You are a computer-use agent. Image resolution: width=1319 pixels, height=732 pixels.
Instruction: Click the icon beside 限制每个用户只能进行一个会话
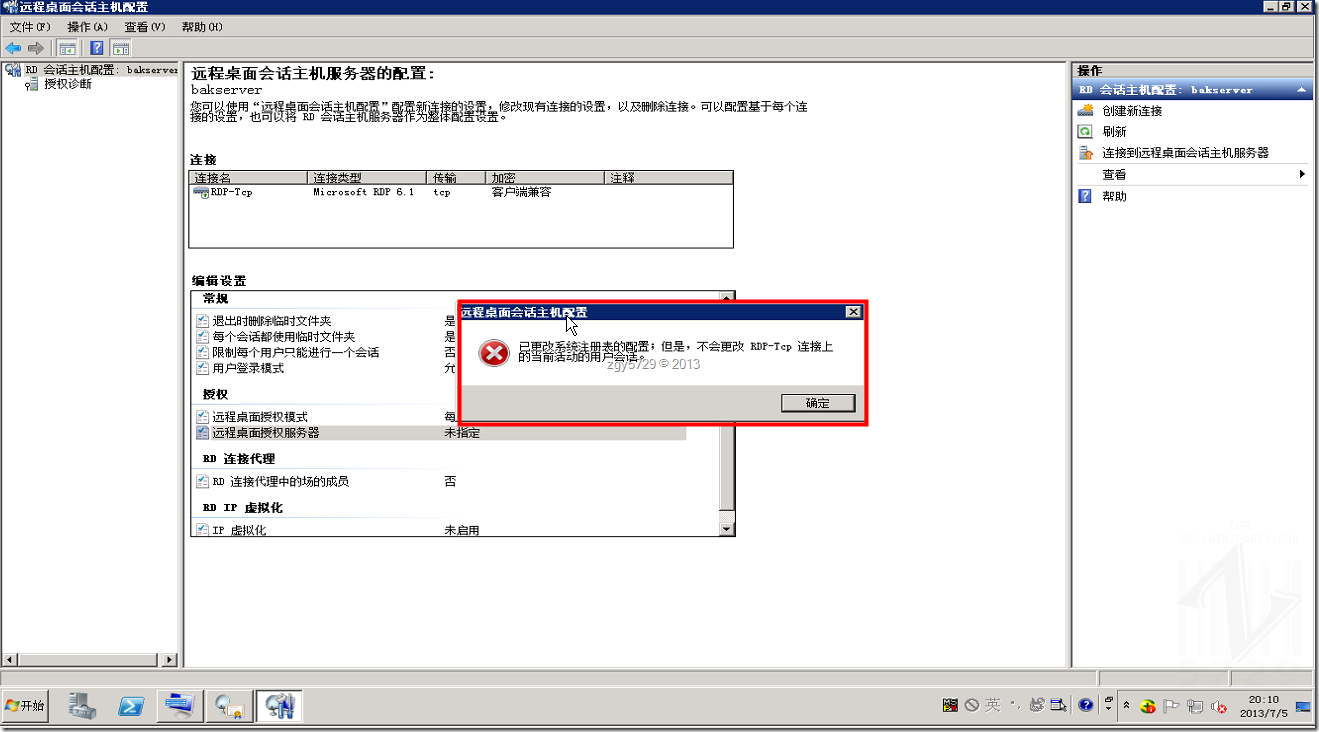203,353
